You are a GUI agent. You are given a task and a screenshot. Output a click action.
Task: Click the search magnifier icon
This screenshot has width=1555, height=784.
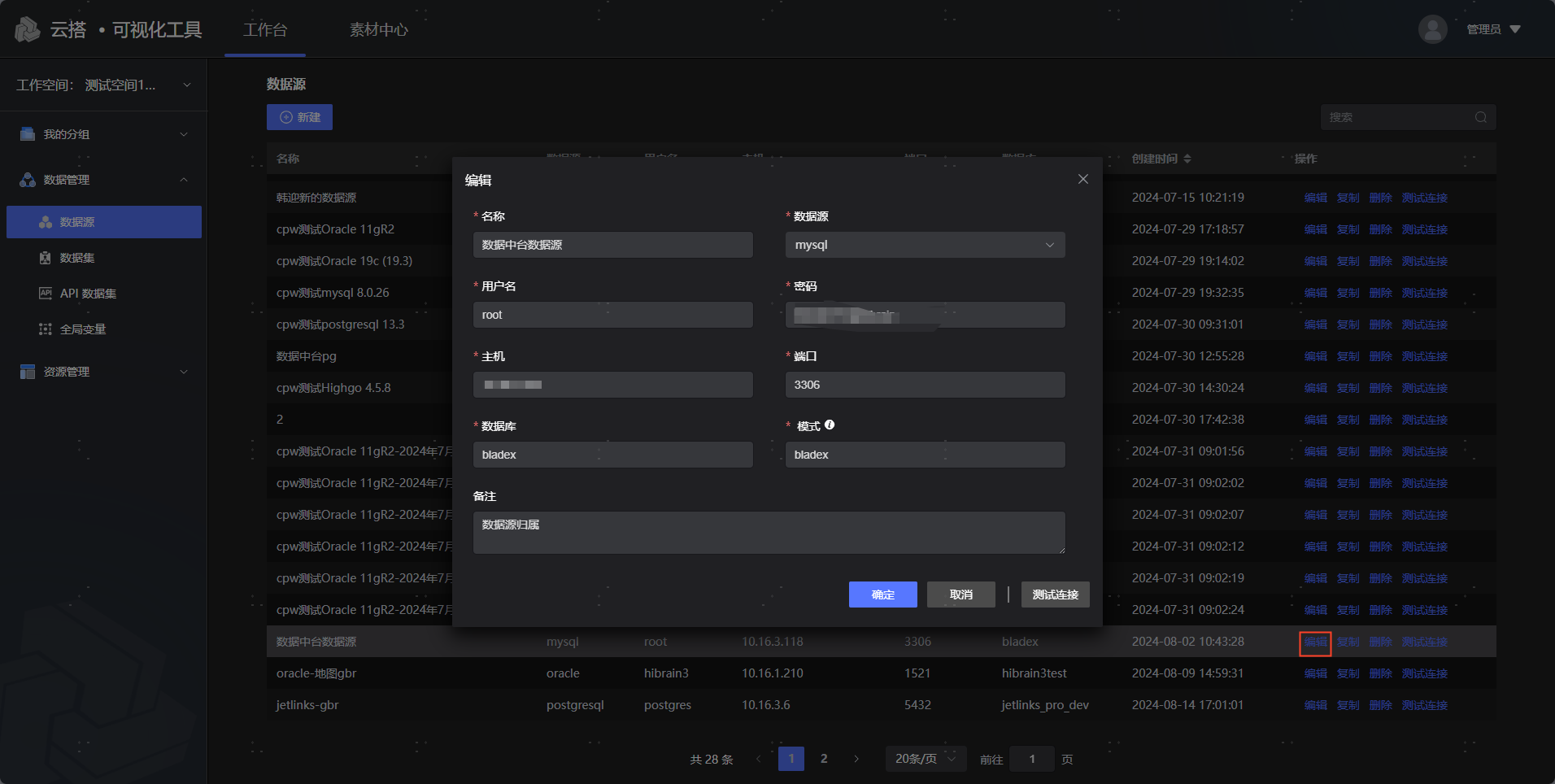coord(1480,117)
